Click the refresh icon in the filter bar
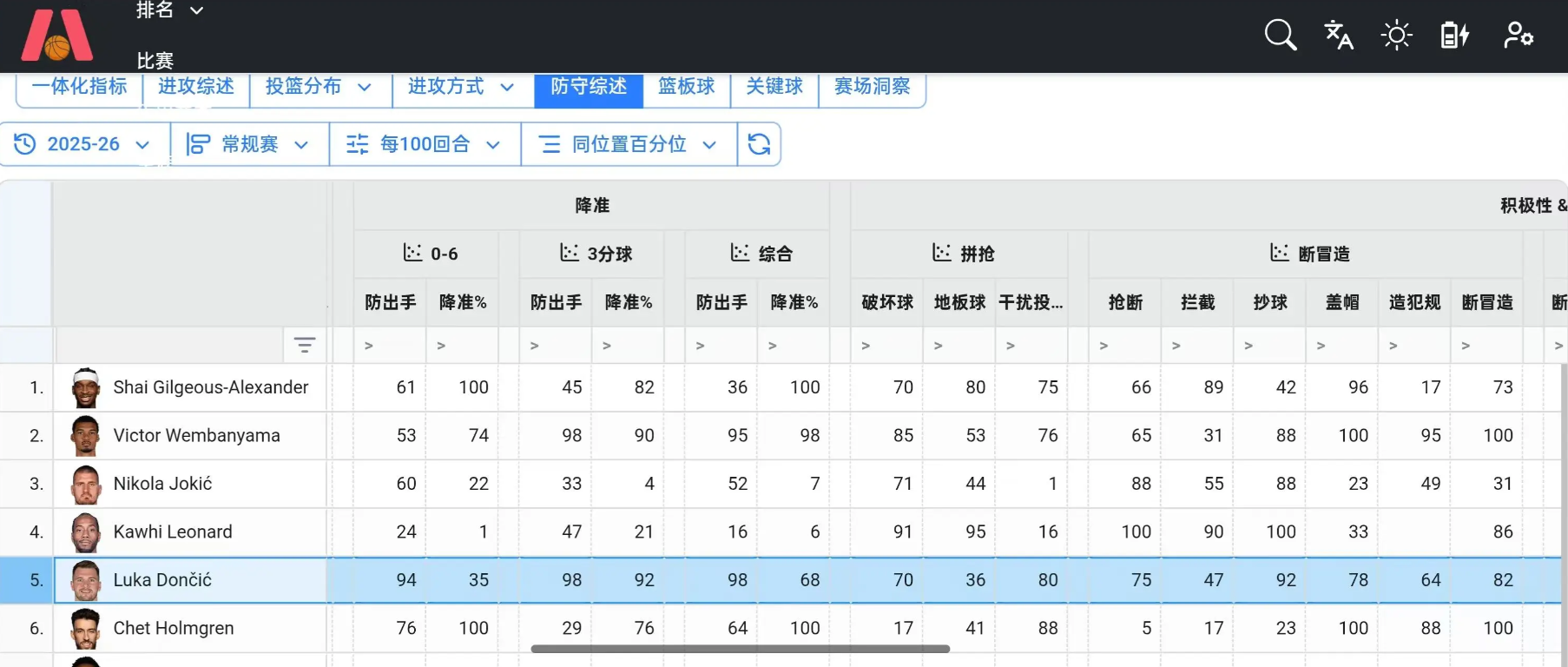This screenshot has width=1568, height=667. (759, 144)
